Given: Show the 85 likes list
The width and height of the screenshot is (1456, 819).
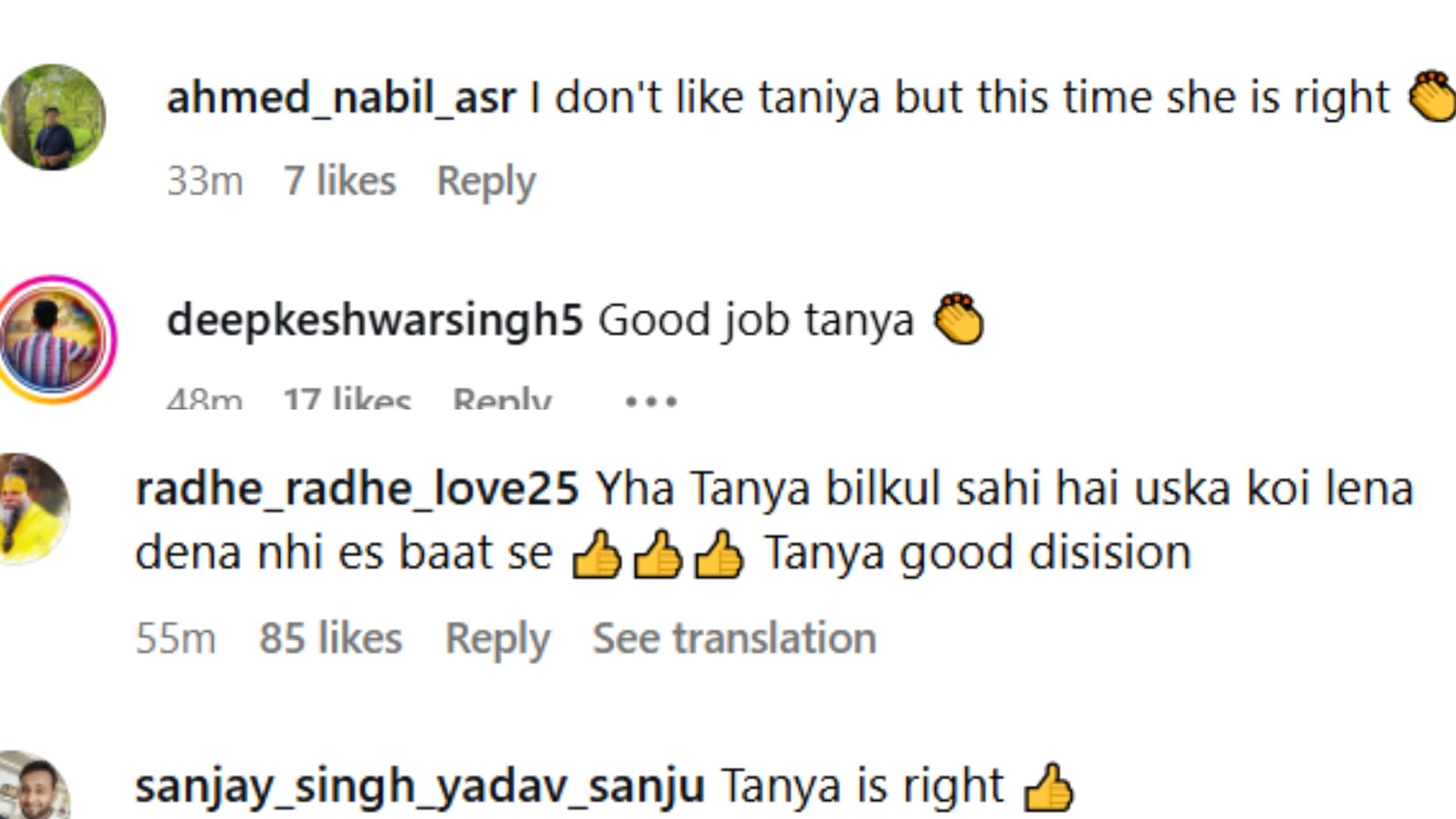Looking at the screenshot, I should point(331,639).
